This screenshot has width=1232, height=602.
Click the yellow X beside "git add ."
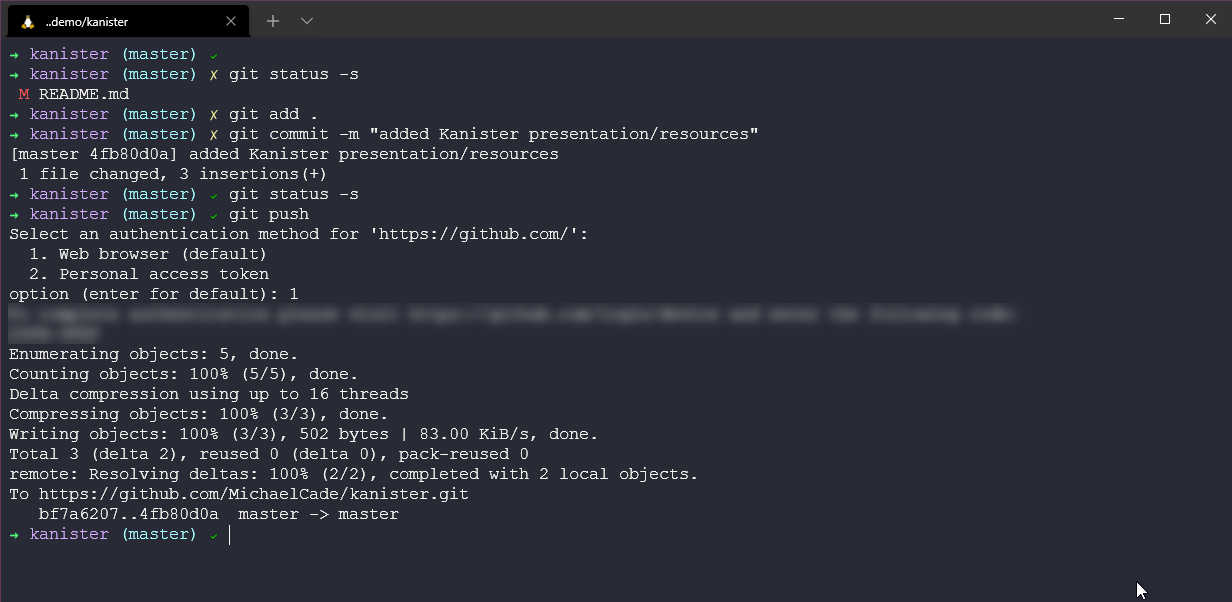(213, 114)
